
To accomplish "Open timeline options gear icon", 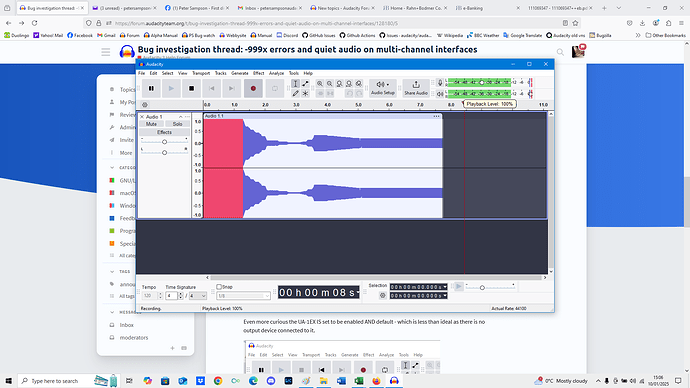I will [145, 105].
